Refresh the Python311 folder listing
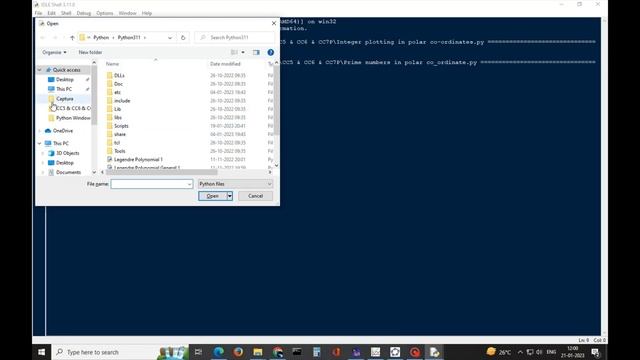Viewport: 640px width, 360px height. pyautogui.click(x=183, y=38)
